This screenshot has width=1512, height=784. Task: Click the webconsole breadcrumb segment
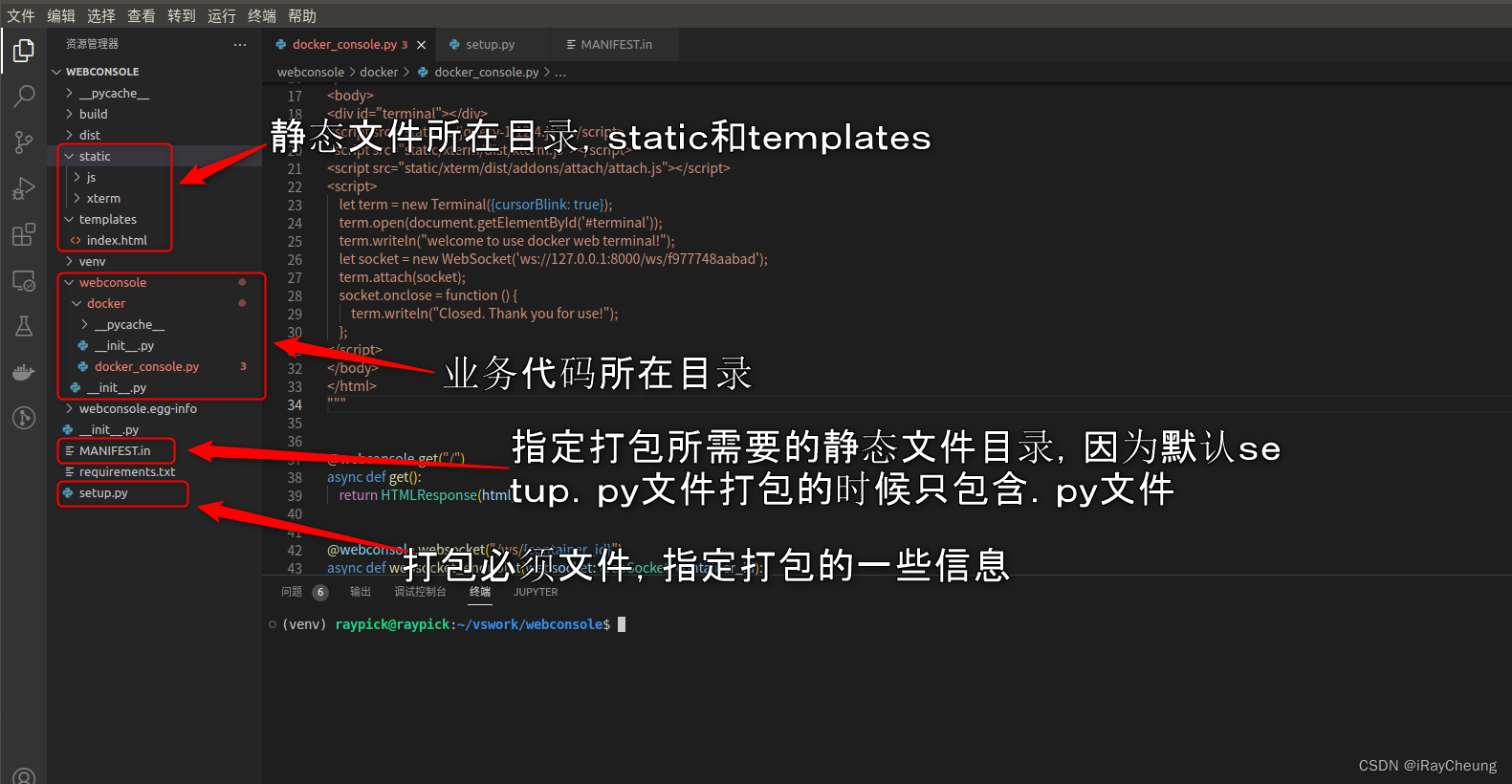point(311,73)
